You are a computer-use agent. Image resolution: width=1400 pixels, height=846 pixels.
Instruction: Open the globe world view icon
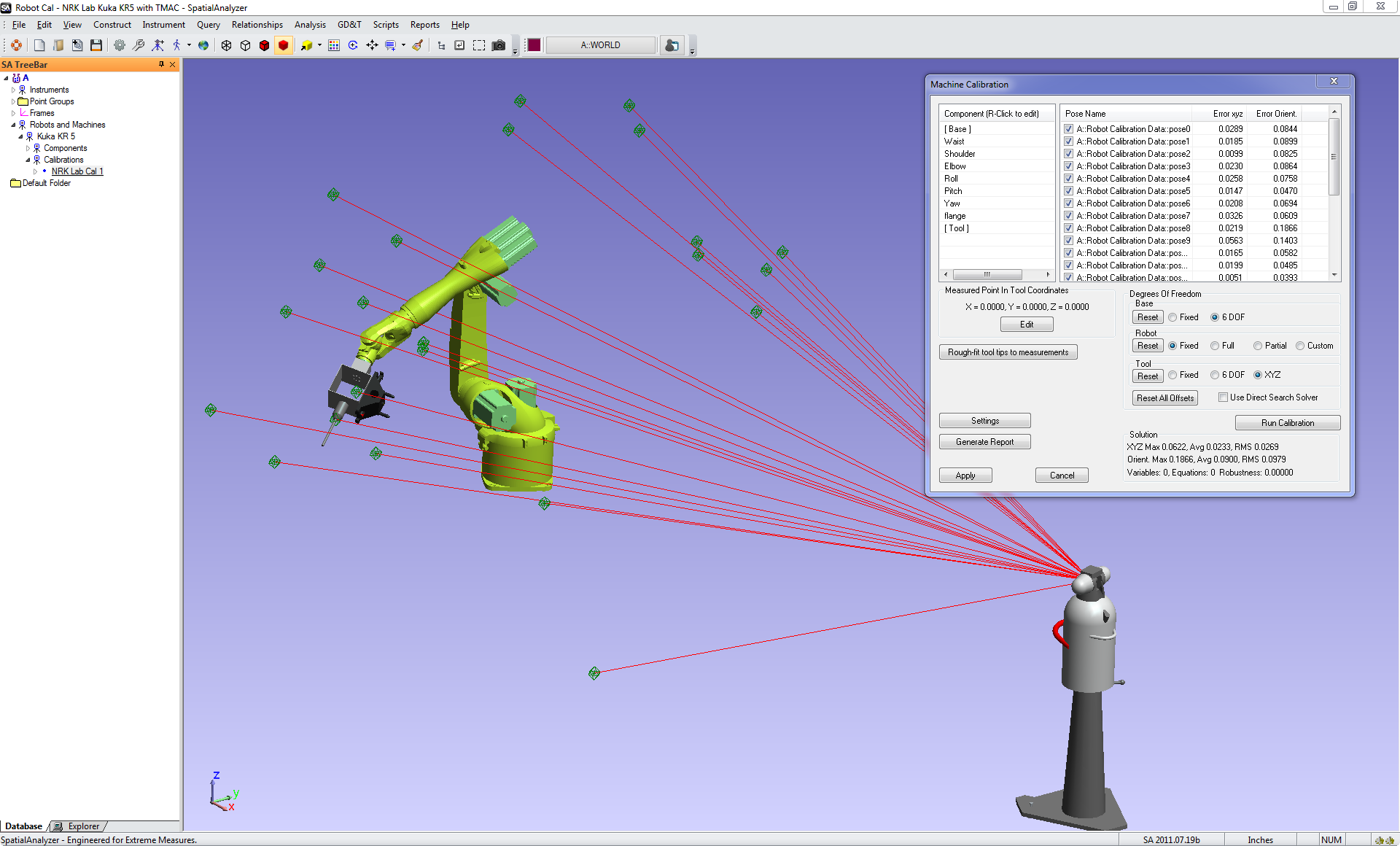pos(204,45)
